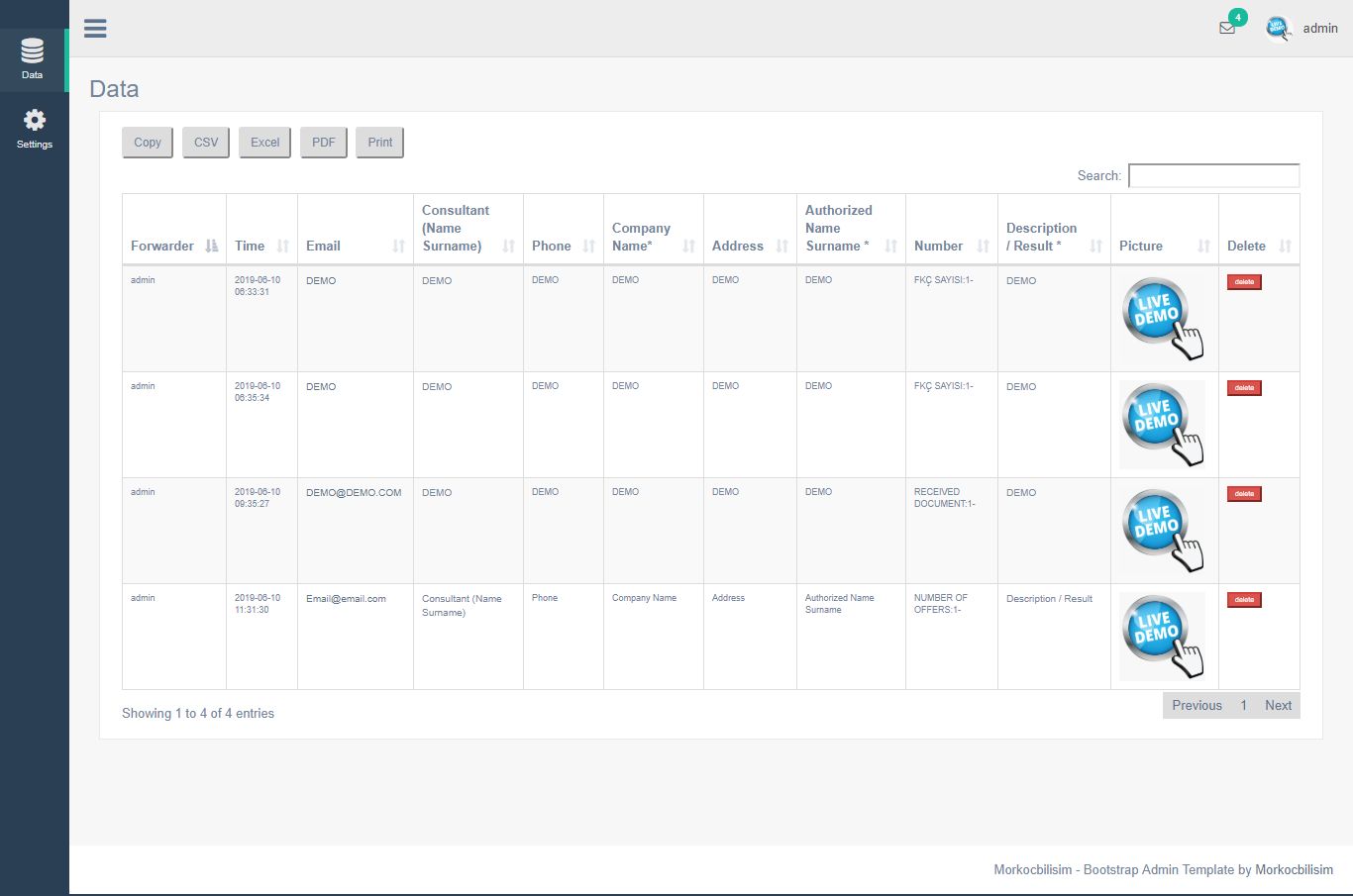Sort by Address column arrows
Viewport: 1353px width, 896px height.
point(782,246)
